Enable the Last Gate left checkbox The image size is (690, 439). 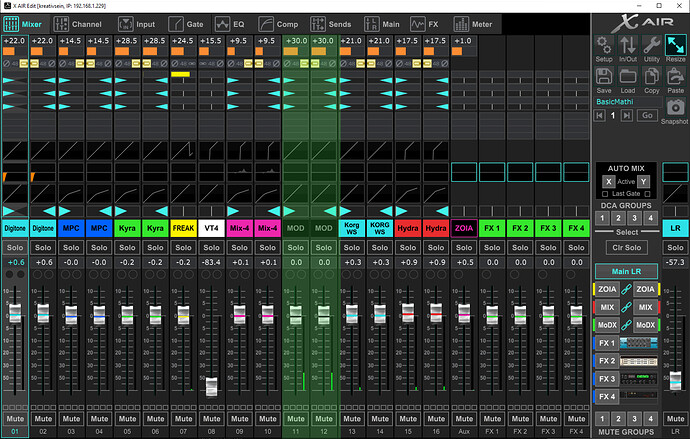605,194
